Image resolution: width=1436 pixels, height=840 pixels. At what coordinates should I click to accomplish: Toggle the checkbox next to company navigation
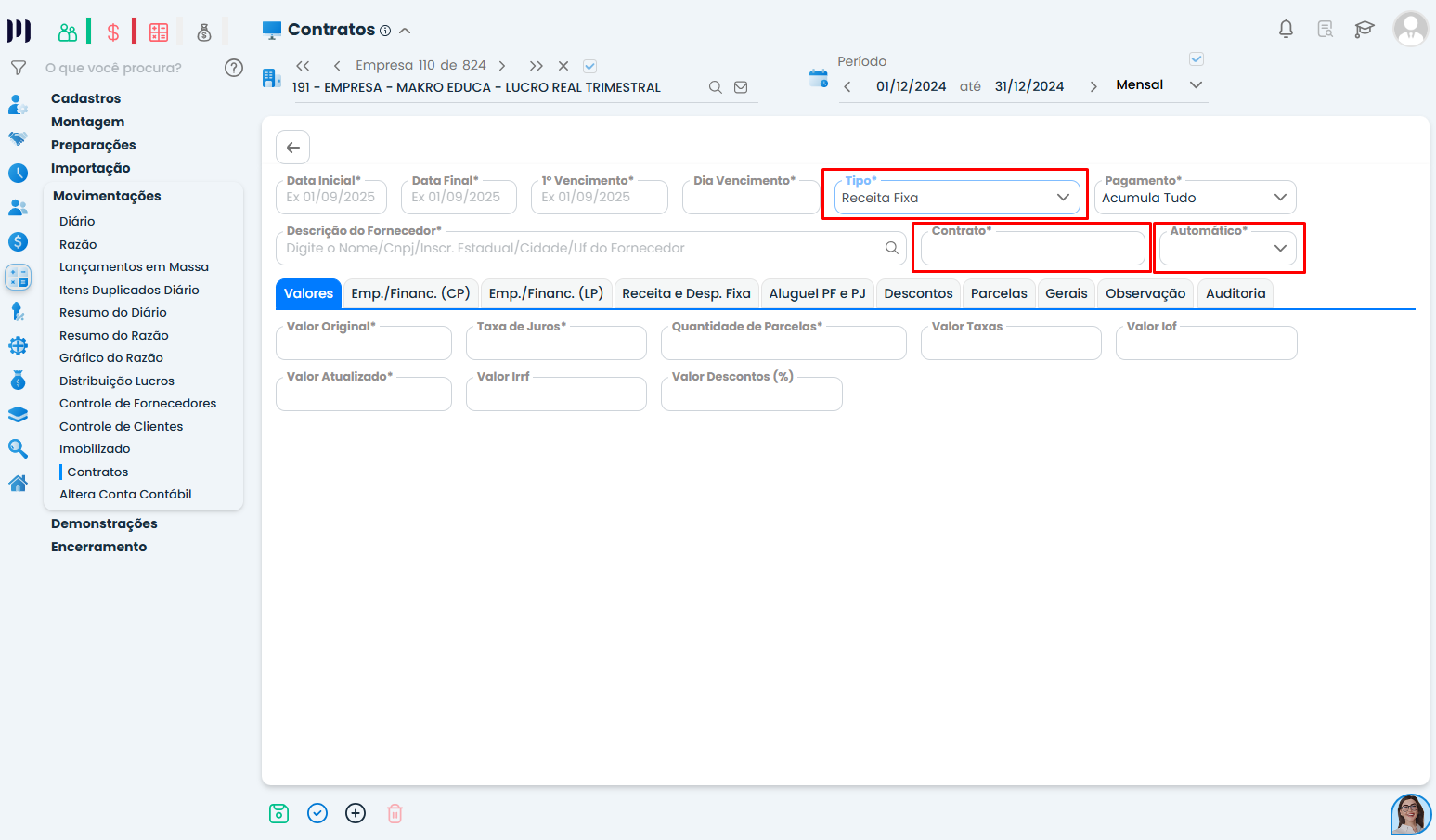[x=589, y=66]
